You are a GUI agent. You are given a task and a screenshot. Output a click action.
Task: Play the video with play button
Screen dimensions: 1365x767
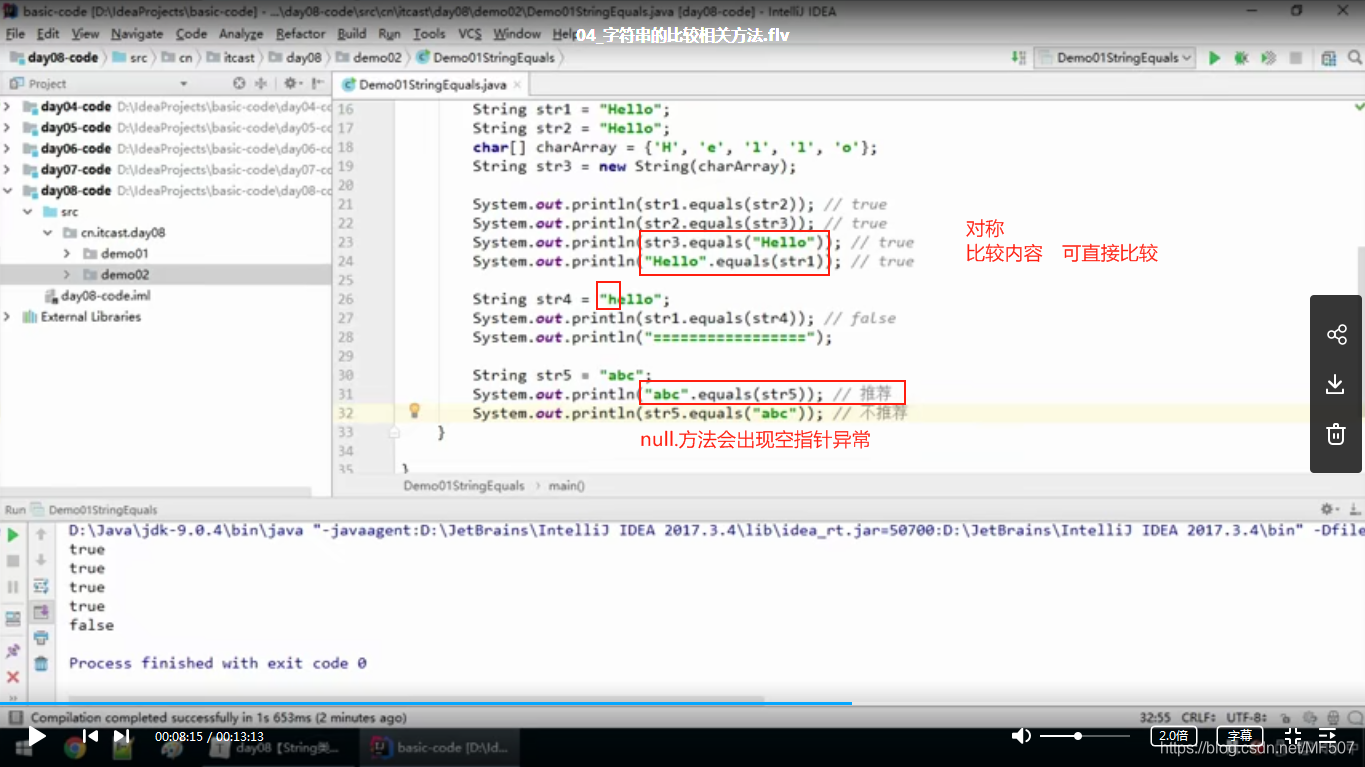[36, 736]
